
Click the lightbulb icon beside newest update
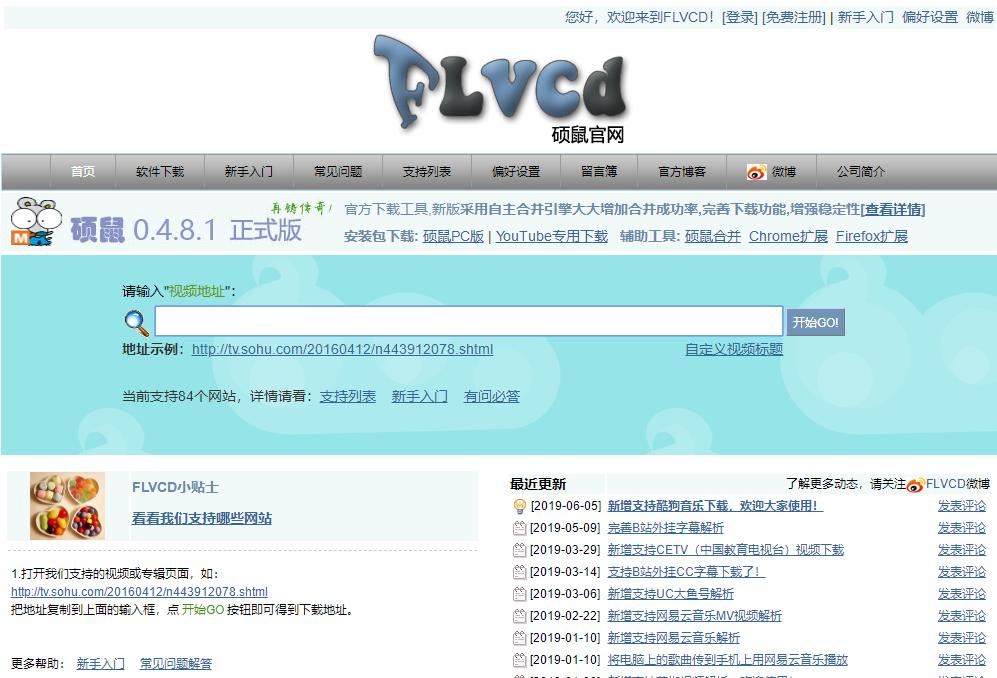click(519, 506)
